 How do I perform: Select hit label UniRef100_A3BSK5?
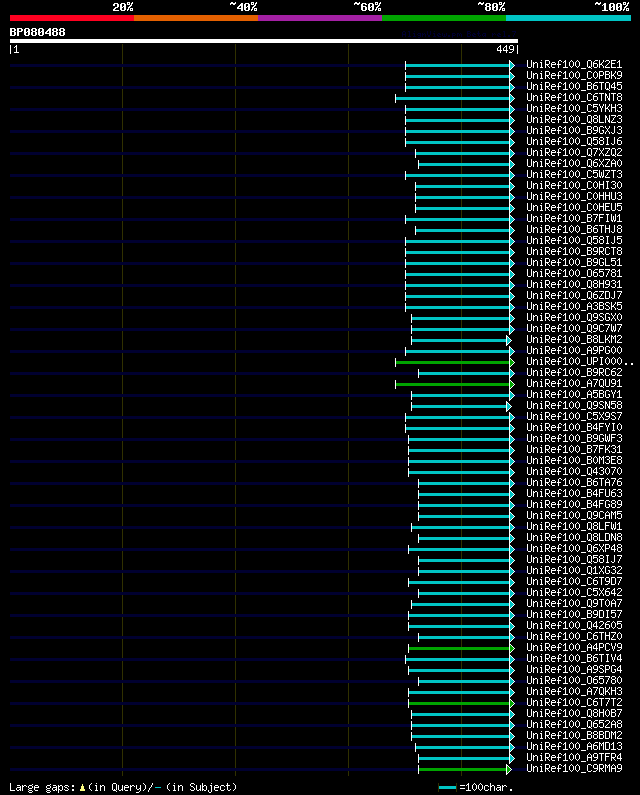(574, 306)
